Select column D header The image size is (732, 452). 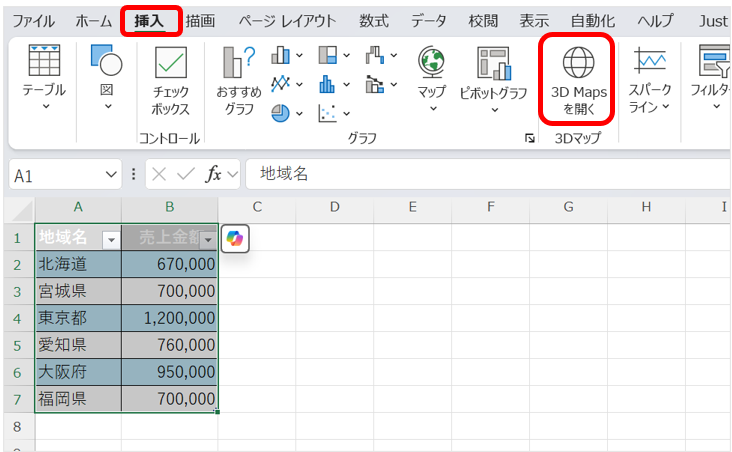point(335,207)
